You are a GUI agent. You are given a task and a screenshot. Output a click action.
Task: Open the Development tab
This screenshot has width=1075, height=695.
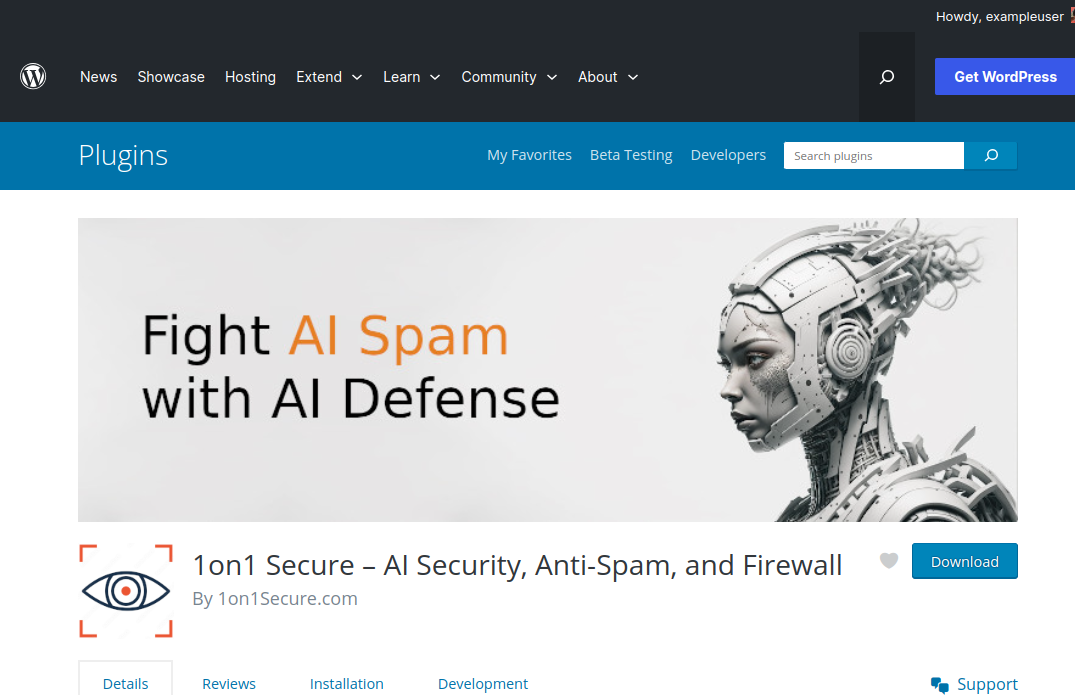point(483,683)
